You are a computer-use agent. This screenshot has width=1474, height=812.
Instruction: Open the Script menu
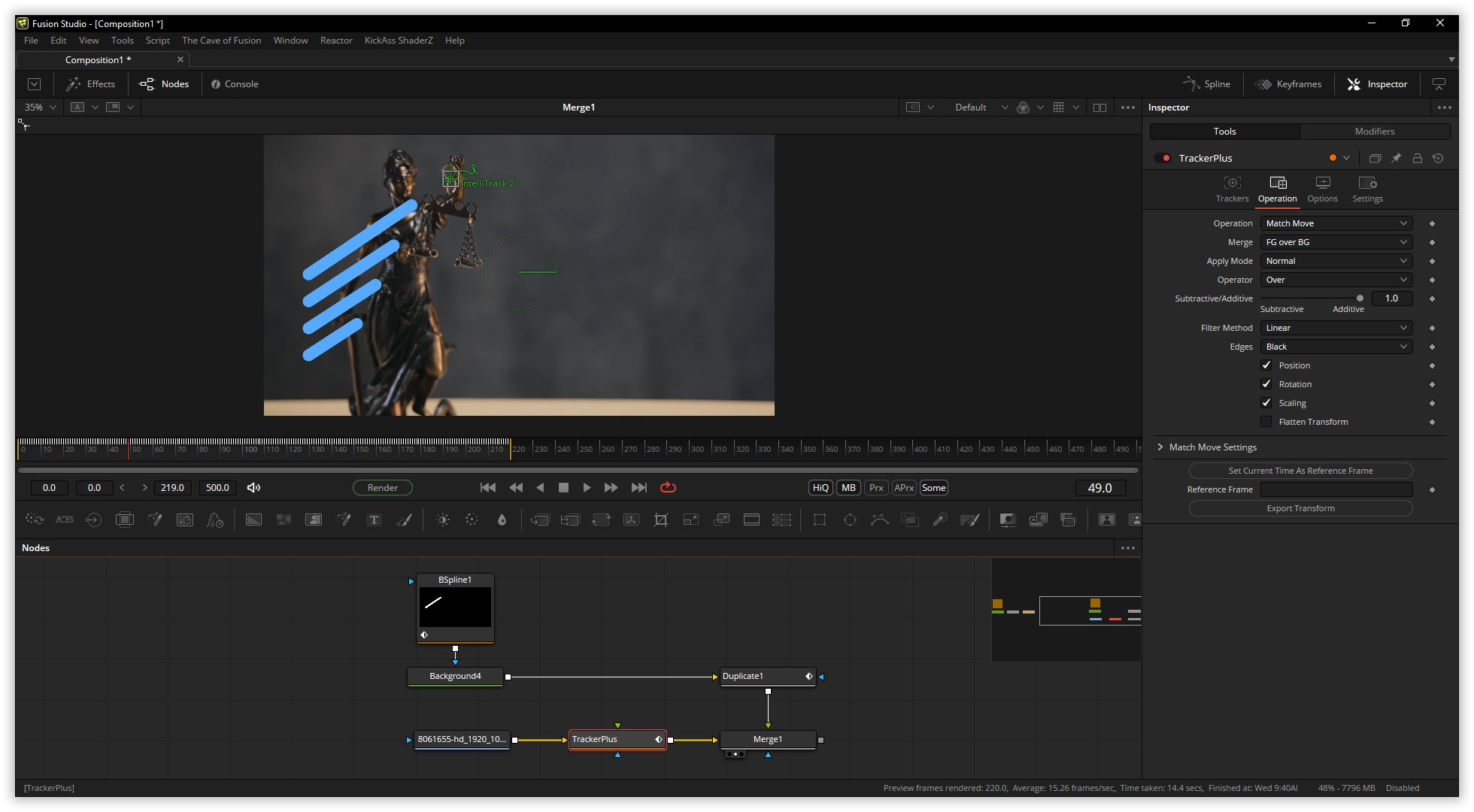click(x=157, y=41)
